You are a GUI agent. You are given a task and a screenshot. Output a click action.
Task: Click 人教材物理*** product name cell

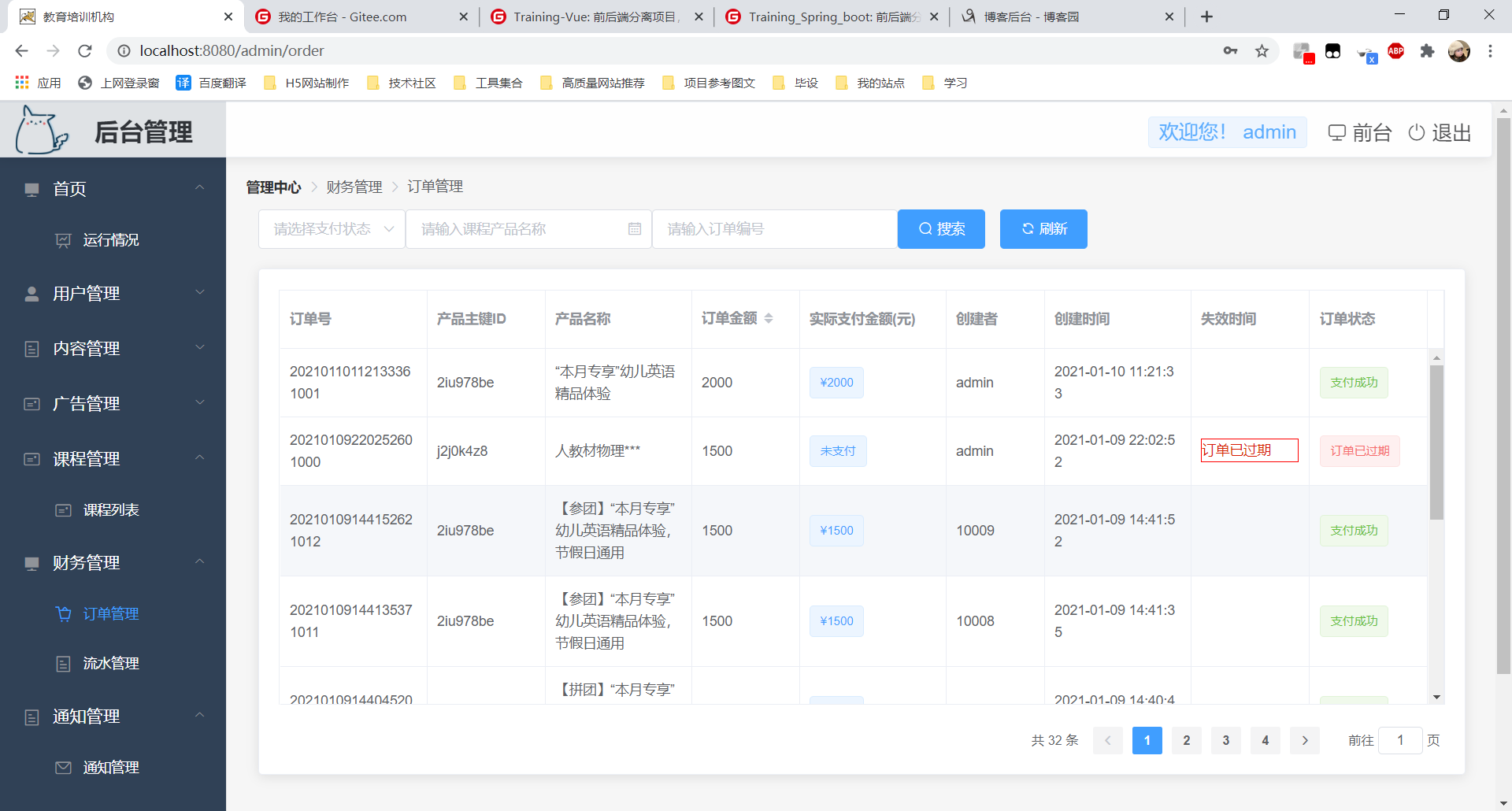click(598, 451)
